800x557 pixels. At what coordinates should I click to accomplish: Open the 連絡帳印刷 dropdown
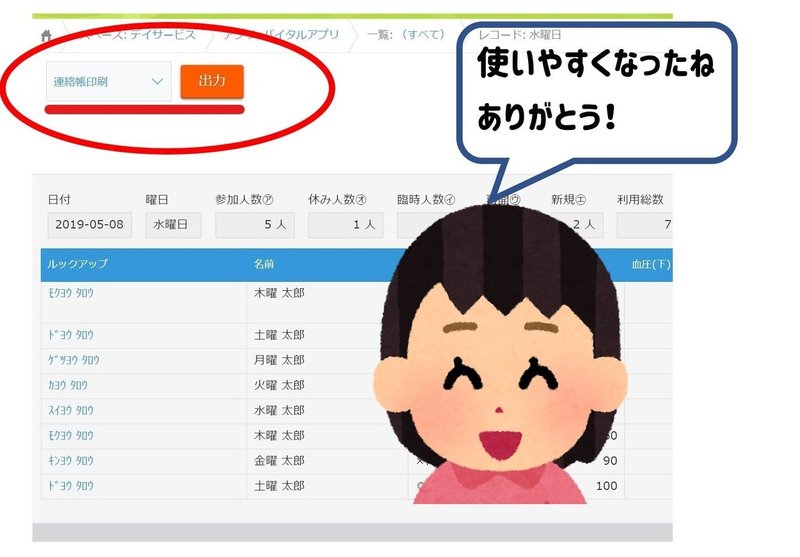[109, 82]
